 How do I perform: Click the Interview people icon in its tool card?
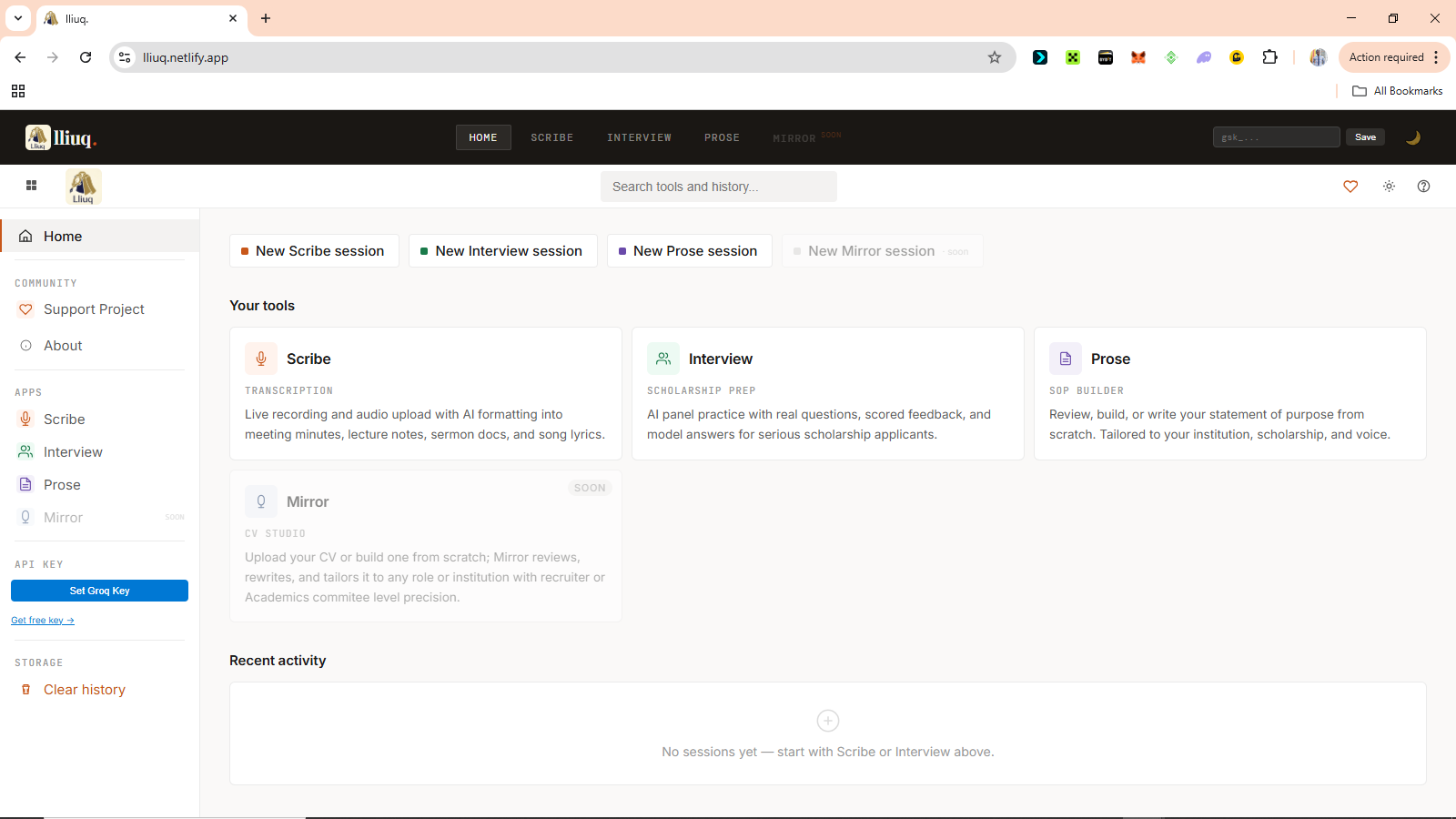(x=663, y=359)
